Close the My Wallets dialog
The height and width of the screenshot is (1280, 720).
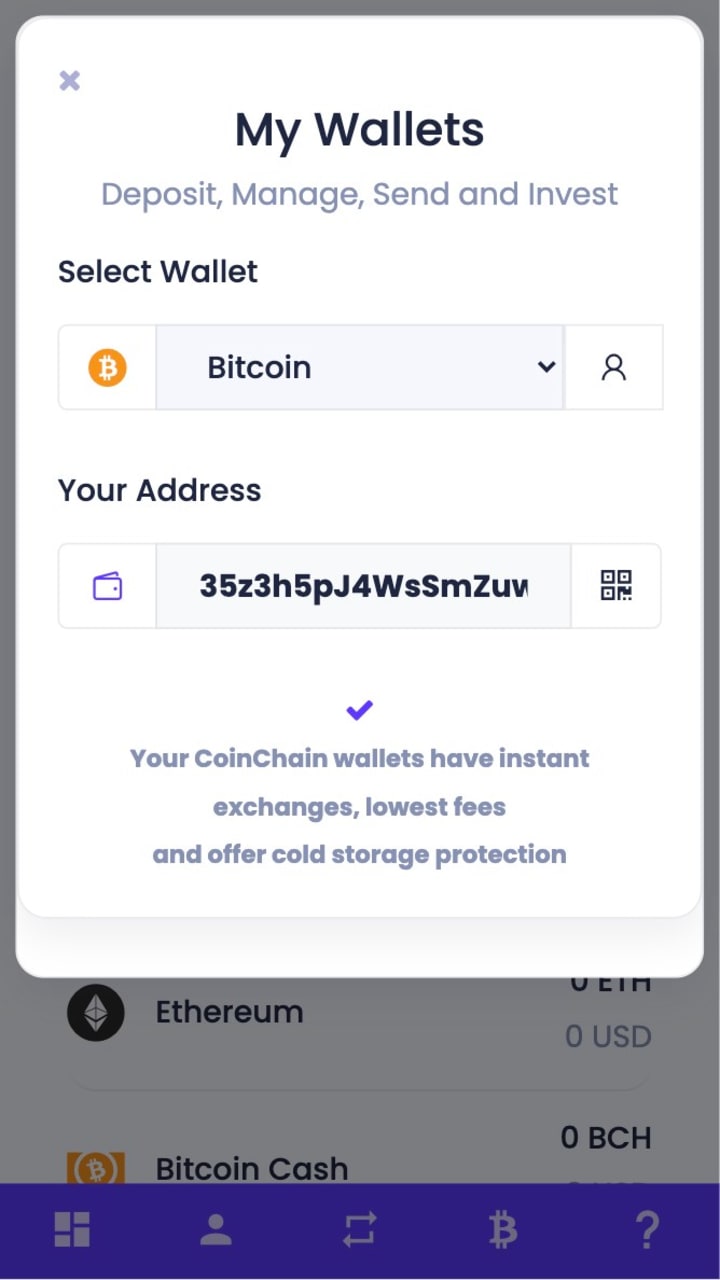point(69,80)
